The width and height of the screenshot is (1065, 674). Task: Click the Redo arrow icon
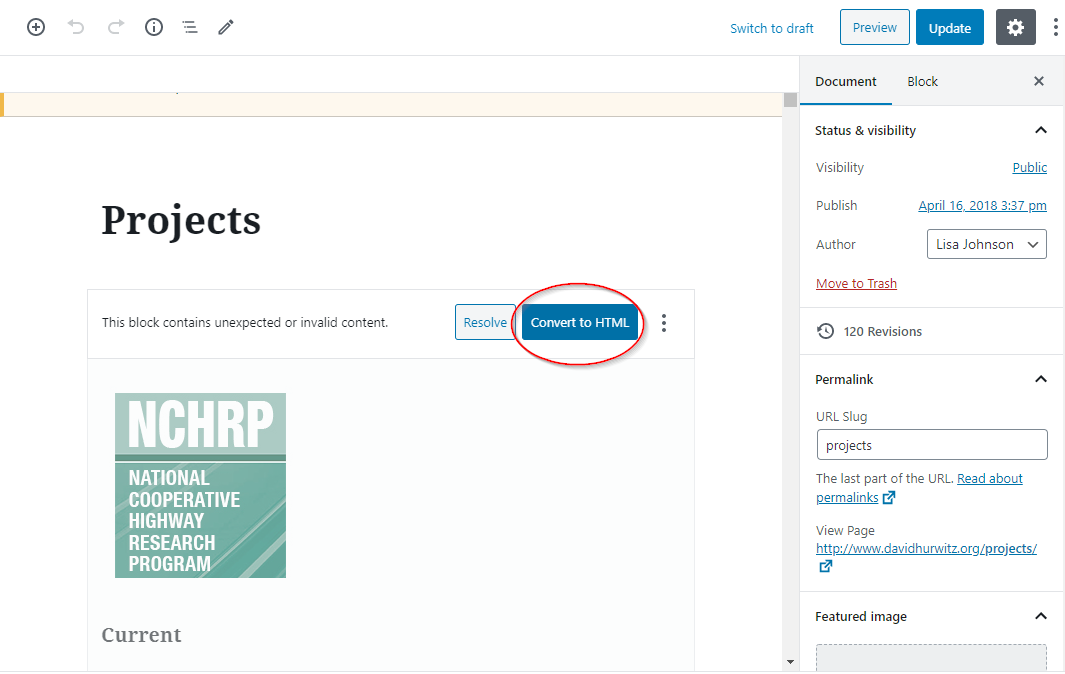[x=116, y=27]
